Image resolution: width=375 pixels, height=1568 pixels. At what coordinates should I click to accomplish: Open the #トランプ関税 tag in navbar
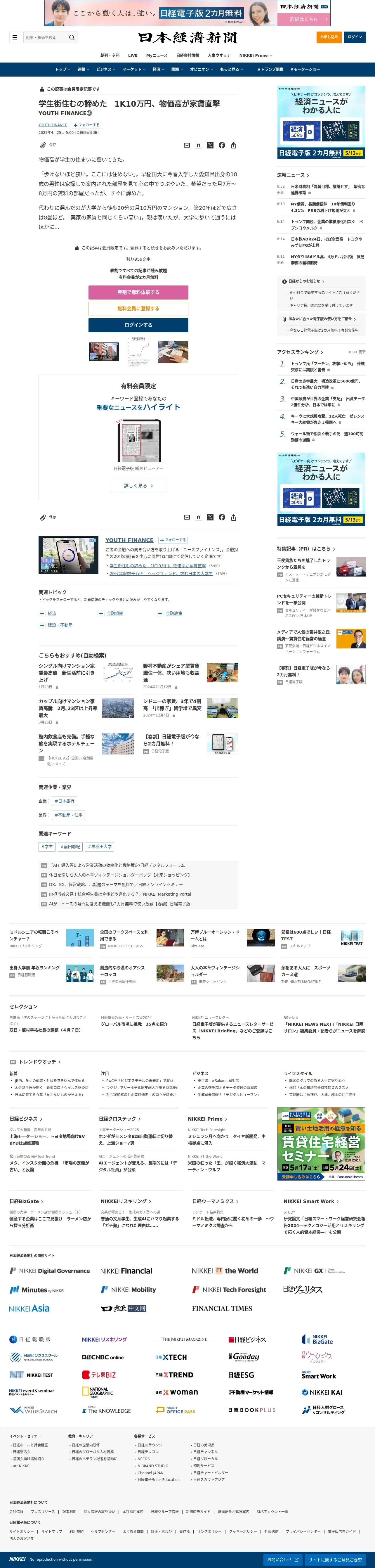(x=270, y=69)
